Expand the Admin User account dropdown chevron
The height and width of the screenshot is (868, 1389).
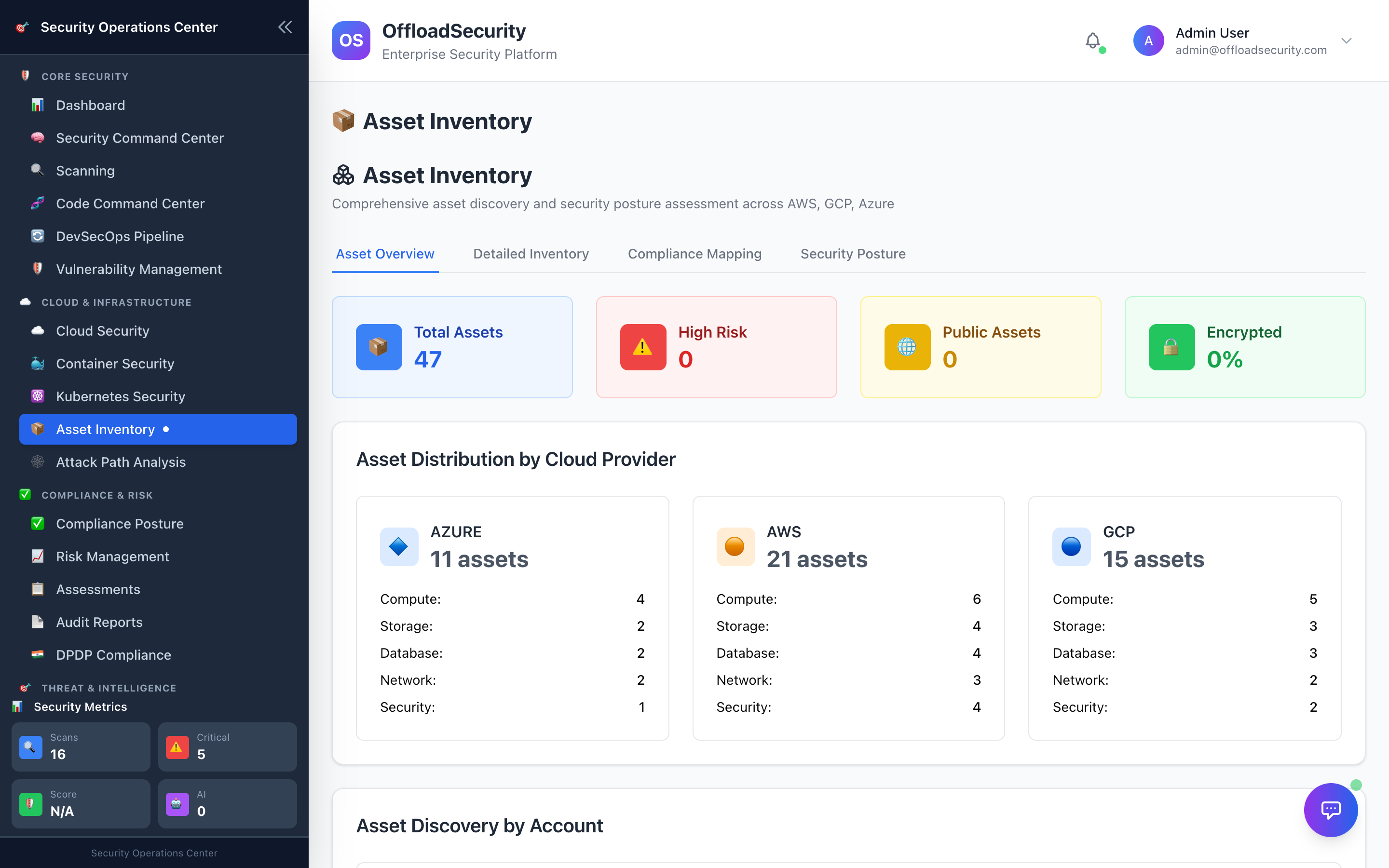[x=1347, y=41]
